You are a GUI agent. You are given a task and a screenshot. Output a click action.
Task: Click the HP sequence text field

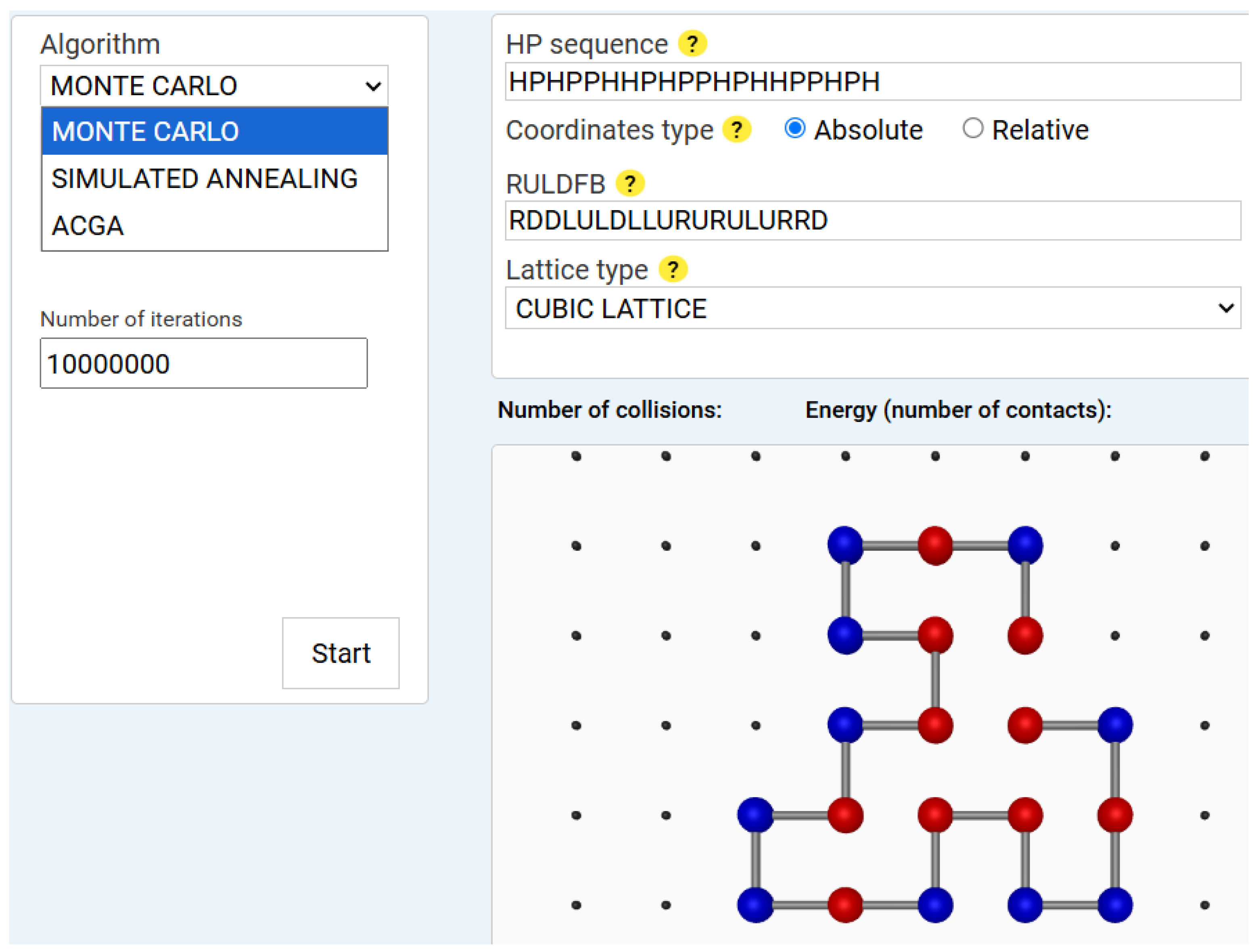[x=872, y=82]
